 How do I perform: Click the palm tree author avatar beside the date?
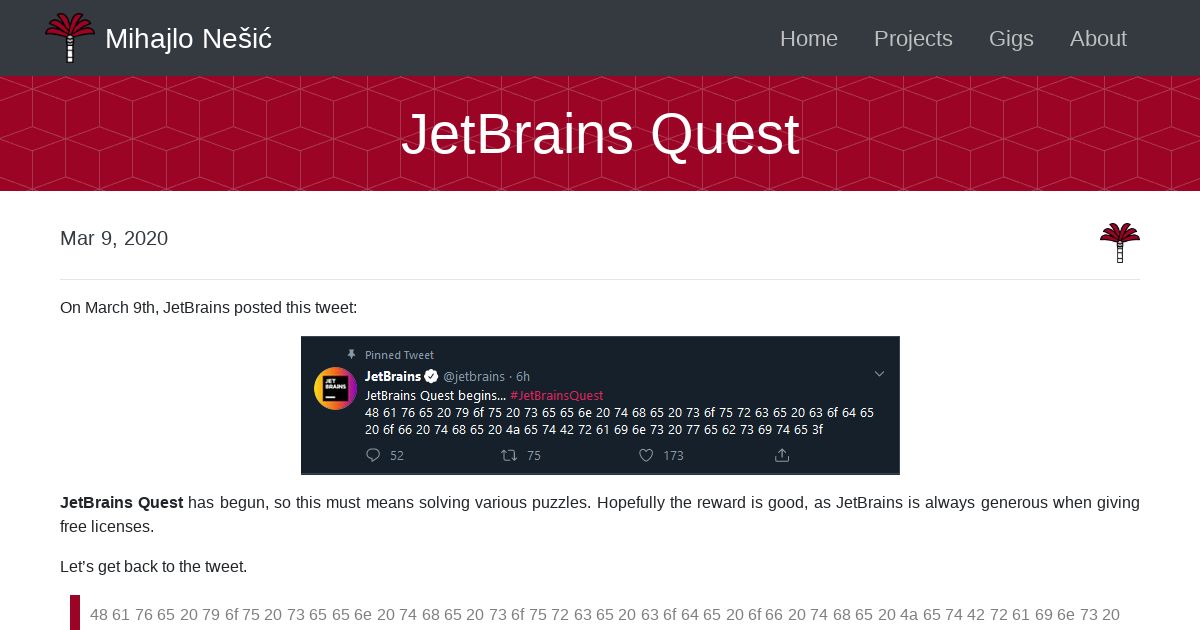pos(1120,243)
